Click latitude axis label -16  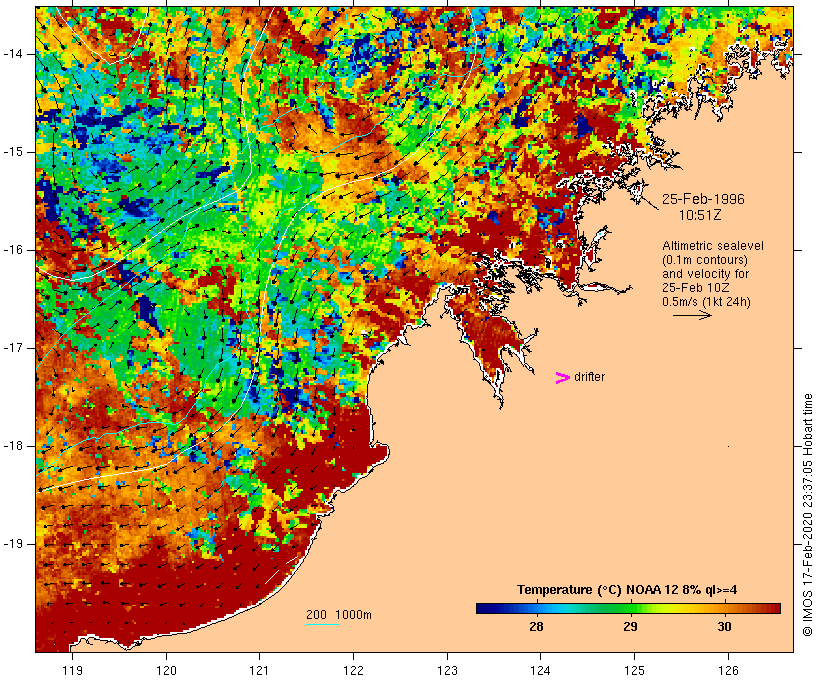[13, 250]
